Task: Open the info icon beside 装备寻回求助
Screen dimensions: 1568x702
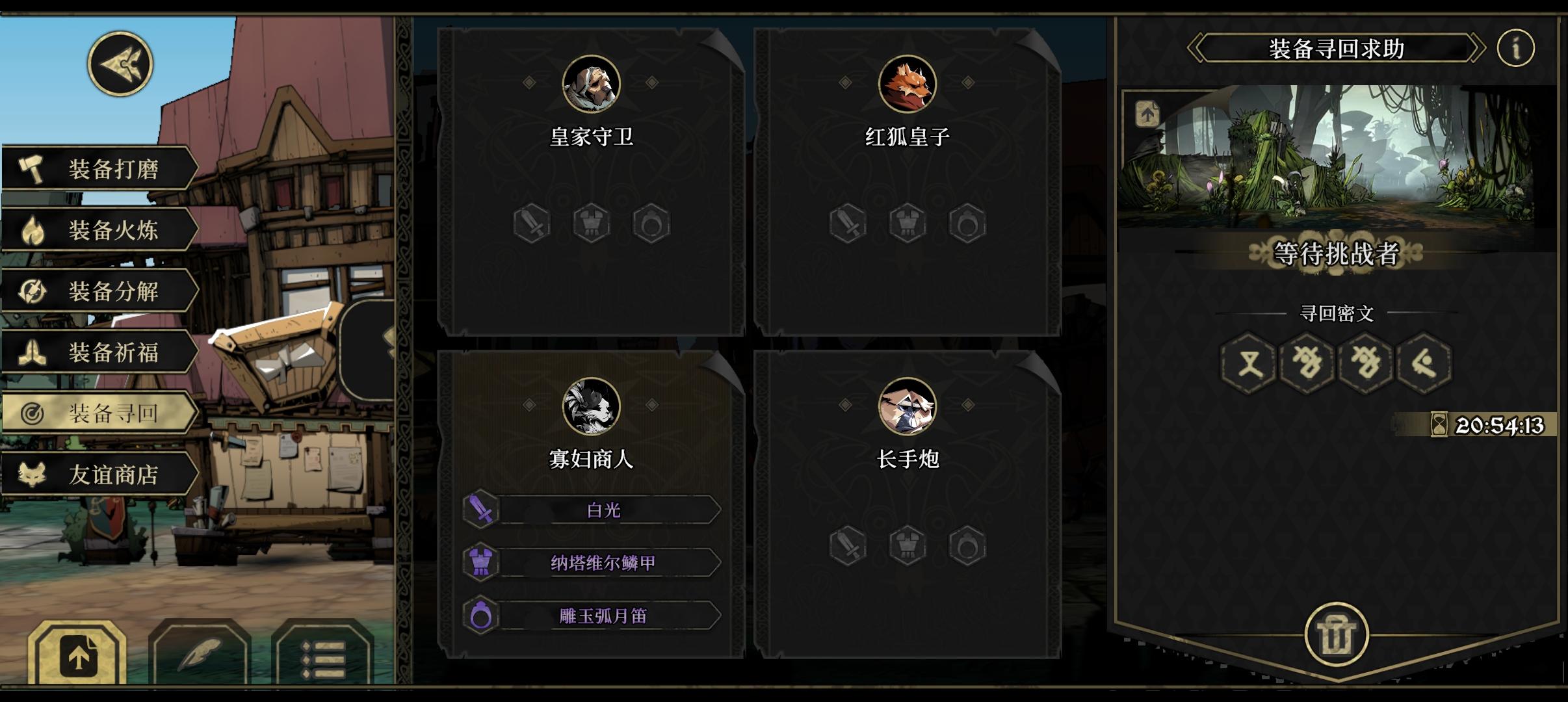Action: (1515, 48)
